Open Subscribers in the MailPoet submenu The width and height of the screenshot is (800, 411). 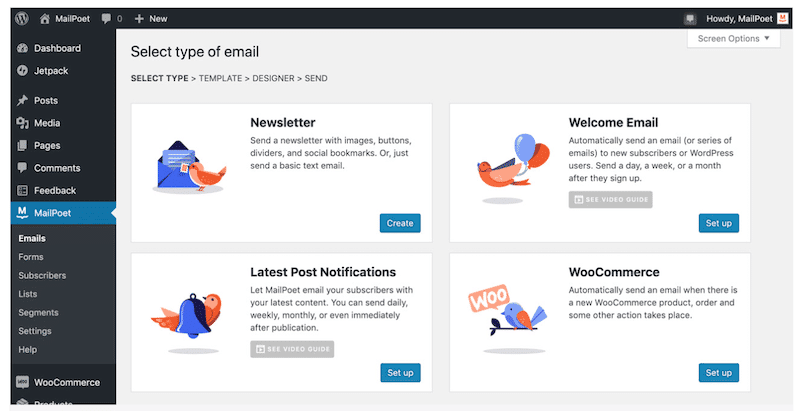click(42, 275)
